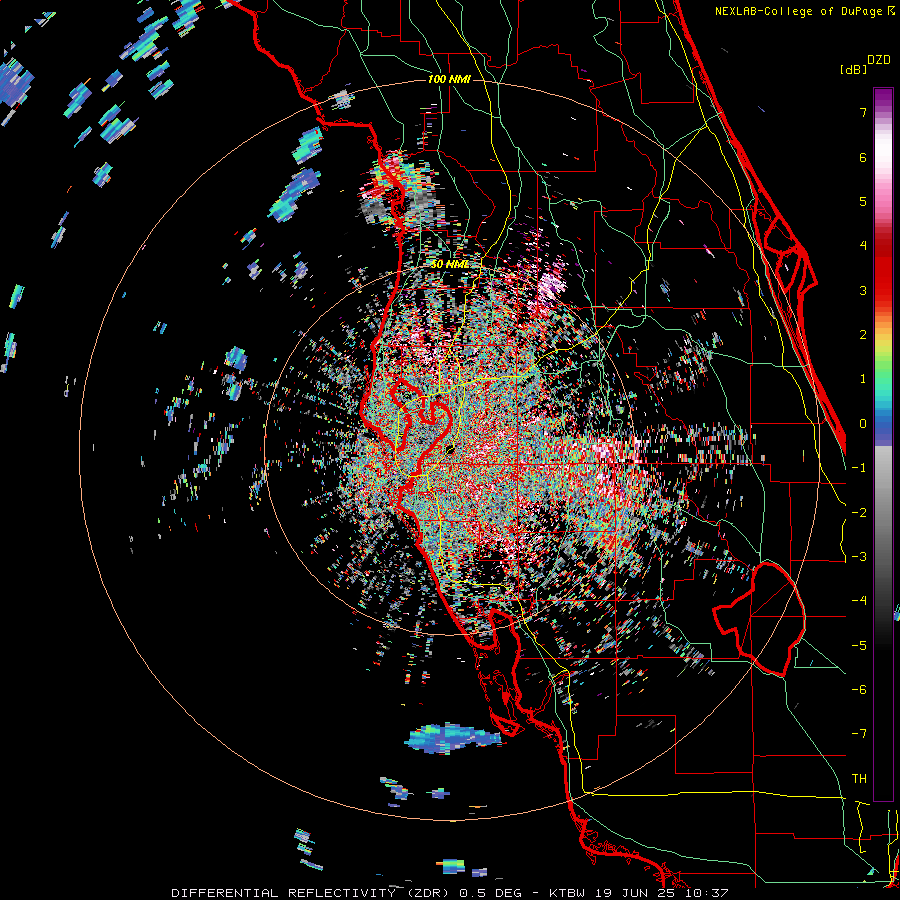Select the -1 dB value on the scale
900x900 pixels.
pos(859,468)
